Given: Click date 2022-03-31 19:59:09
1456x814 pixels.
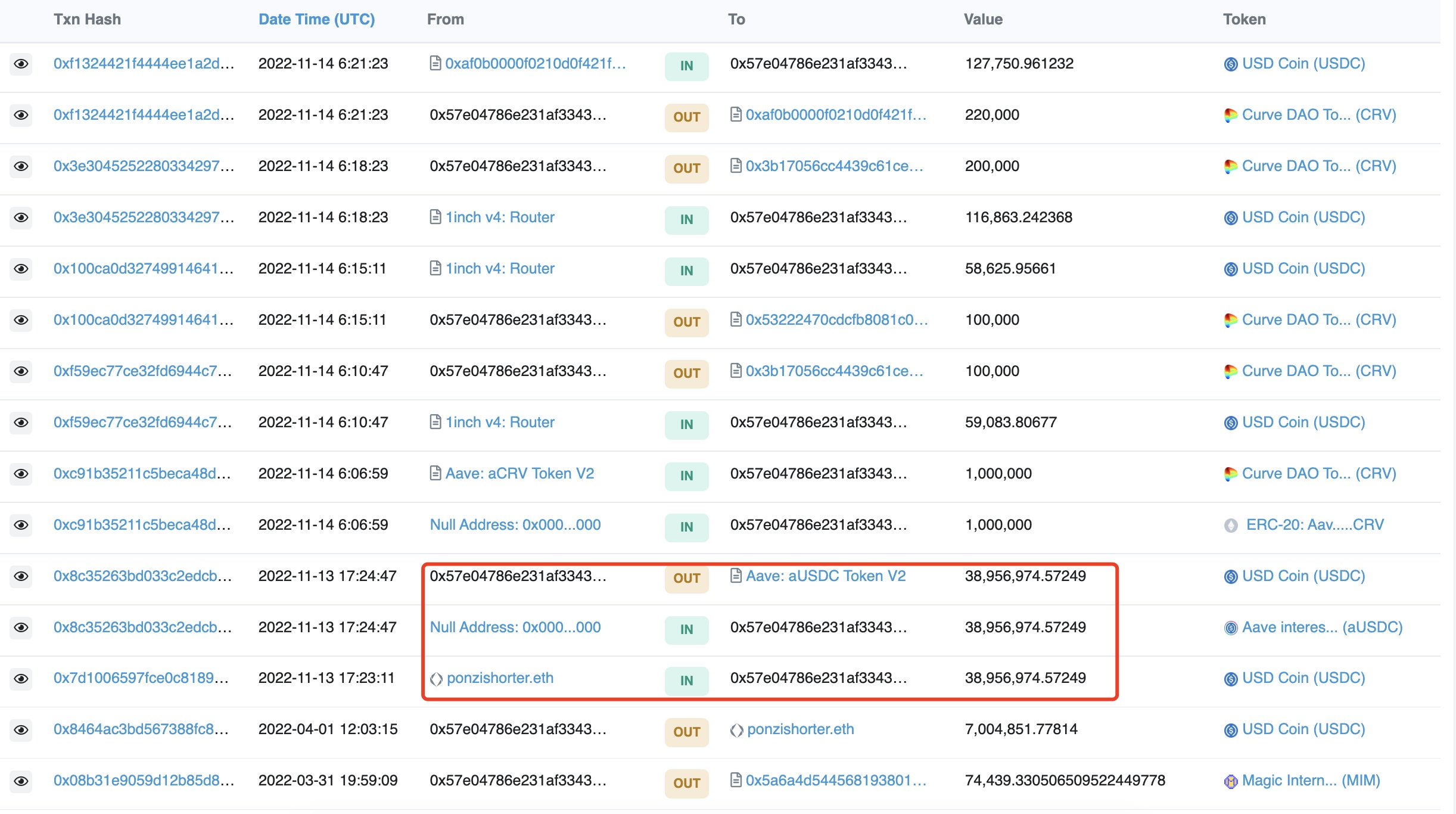Looking at the screenshot, I should [x=328, y=780].
